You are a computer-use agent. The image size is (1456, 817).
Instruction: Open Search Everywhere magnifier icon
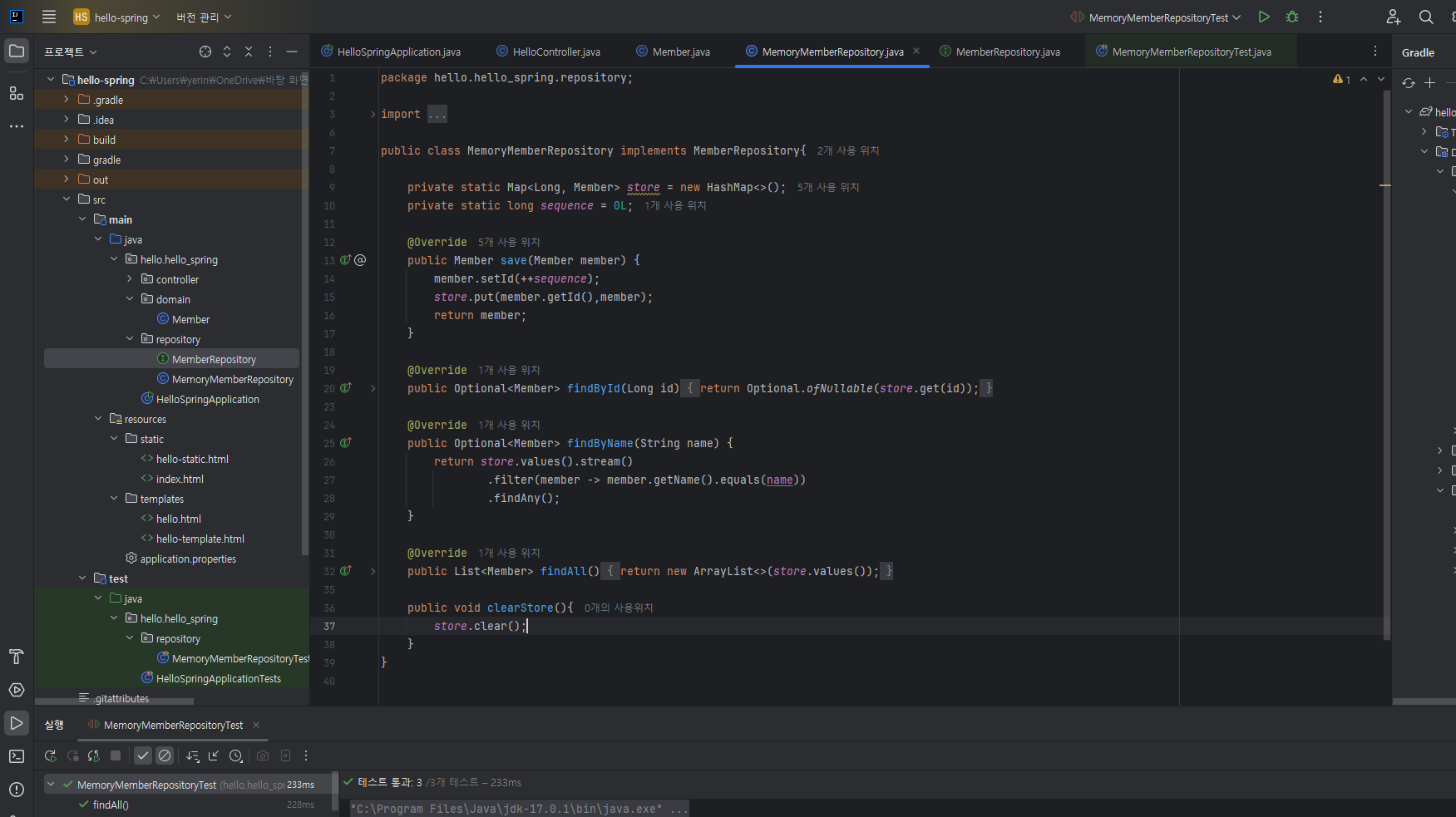point(1426,17)
